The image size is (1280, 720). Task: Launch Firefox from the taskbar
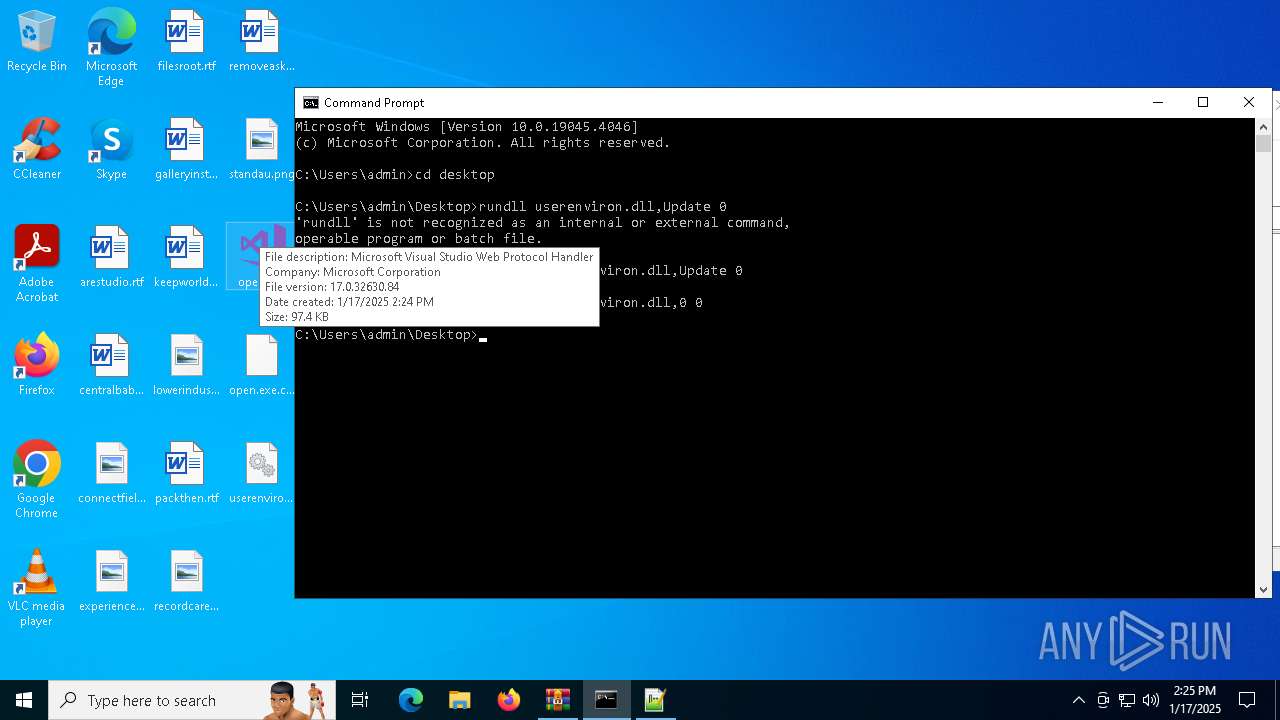pyautogui.click(x=508, y=700)
